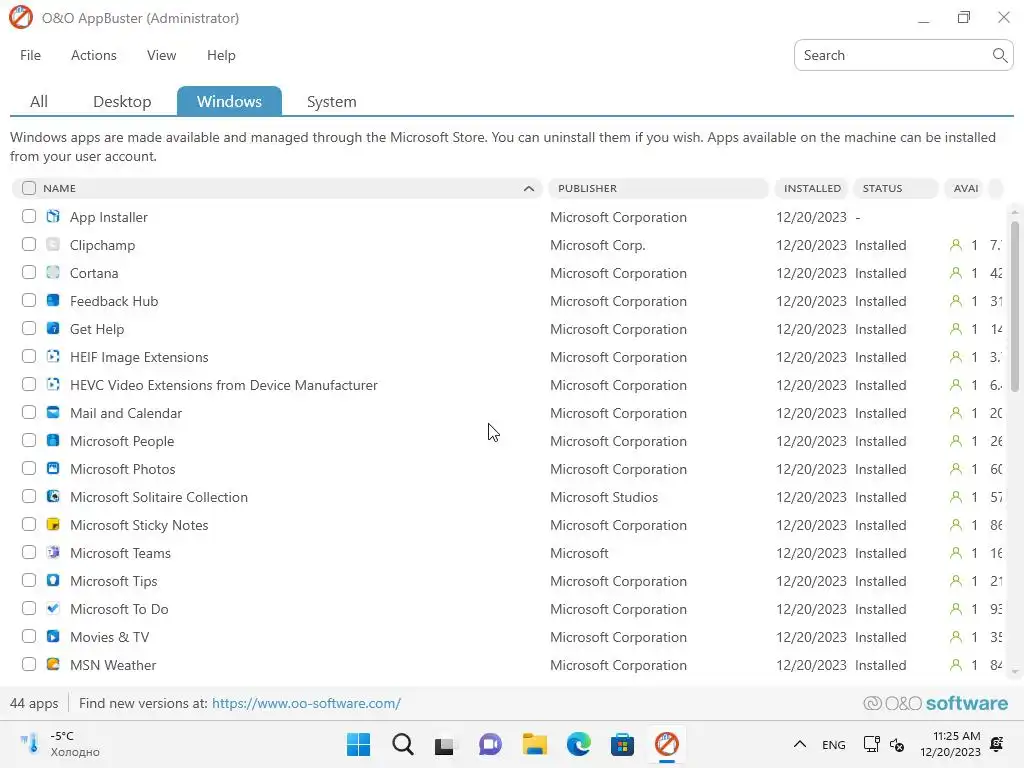Check the Feedback Hub checkbox

tap(29, 300)
